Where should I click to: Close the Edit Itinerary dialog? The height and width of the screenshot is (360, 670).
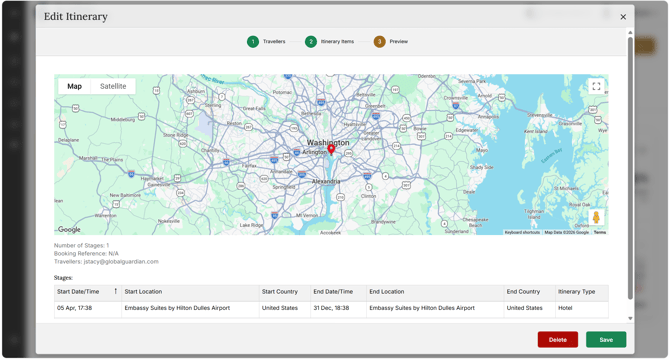623,17
